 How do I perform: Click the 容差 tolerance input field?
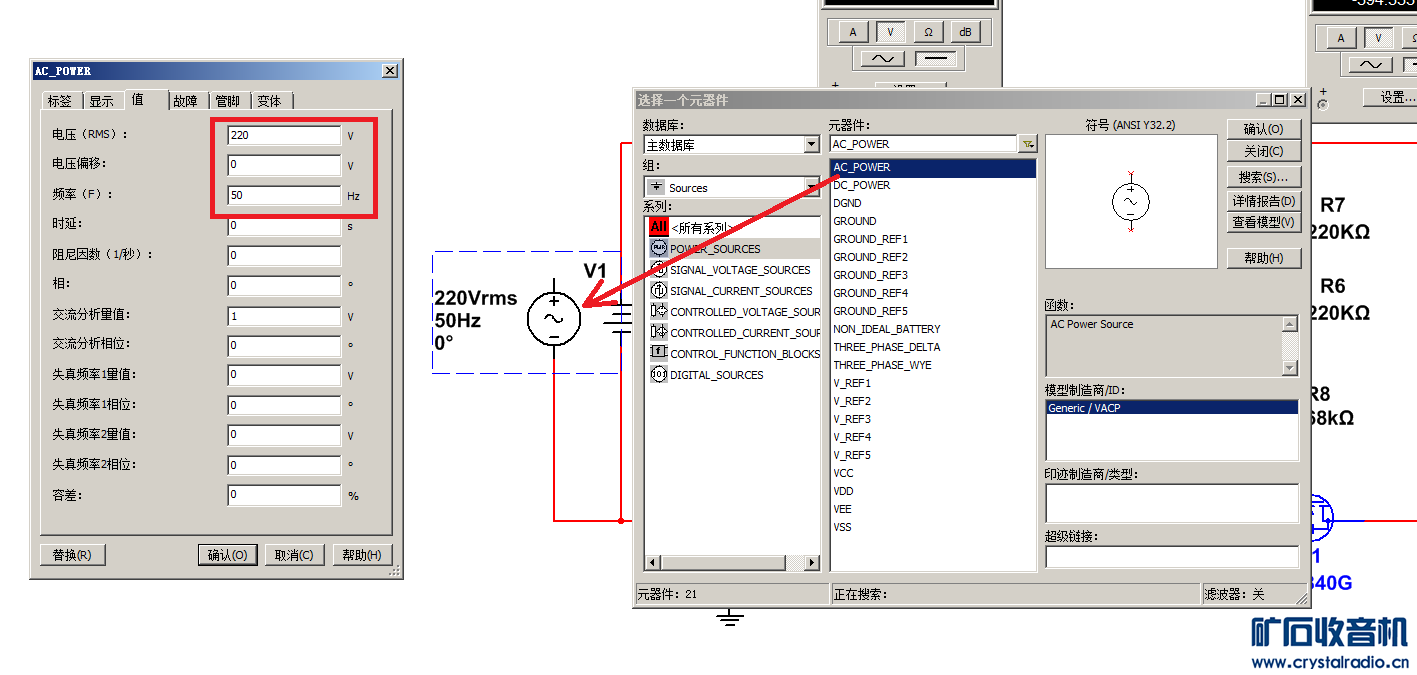click(284, 495)
